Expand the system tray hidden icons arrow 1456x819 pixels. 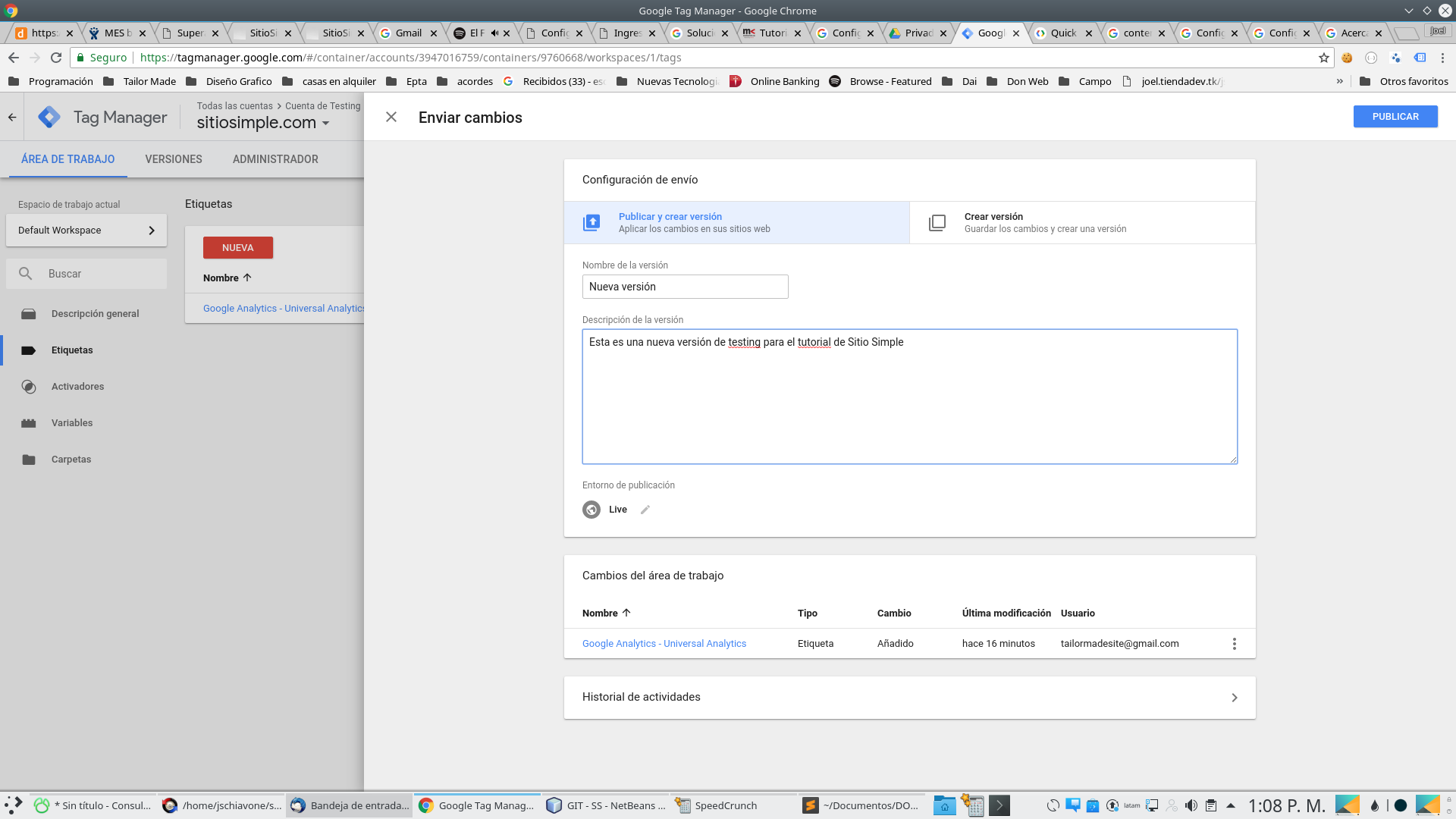[1230, 805]
